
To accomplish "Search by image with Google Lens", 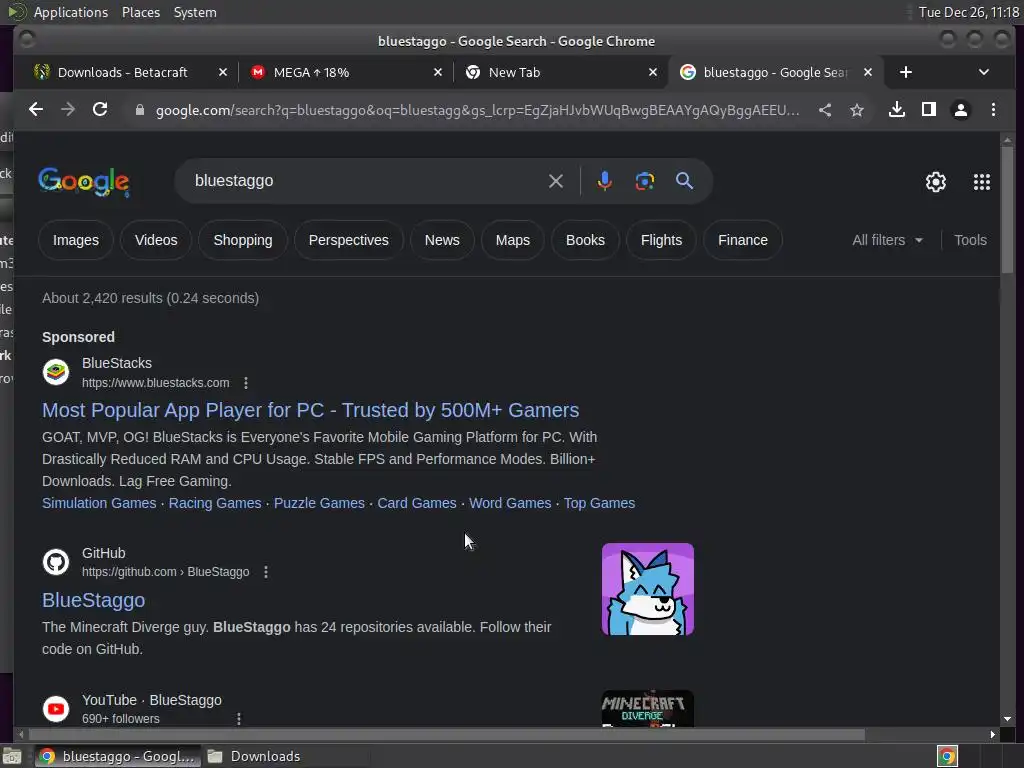I will point(645,181).
